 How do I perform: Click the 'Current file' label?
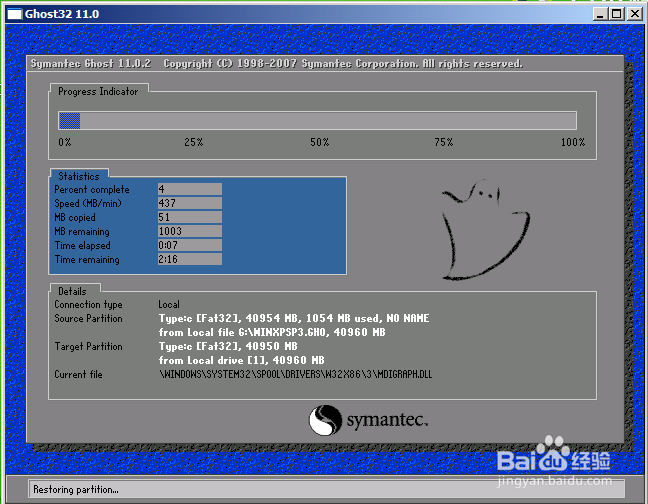pyautogui.click(x=78, y=375)
